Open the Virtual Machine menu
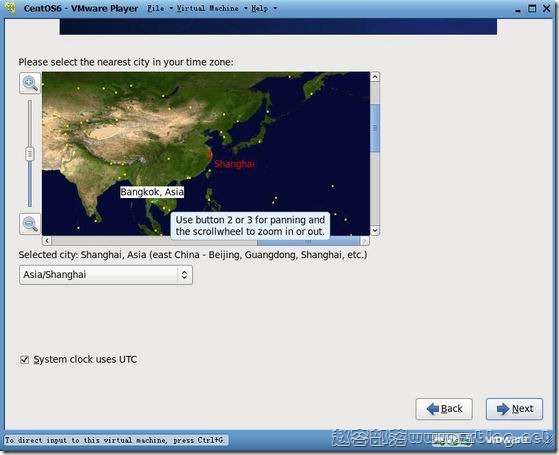 click(207, 8)
